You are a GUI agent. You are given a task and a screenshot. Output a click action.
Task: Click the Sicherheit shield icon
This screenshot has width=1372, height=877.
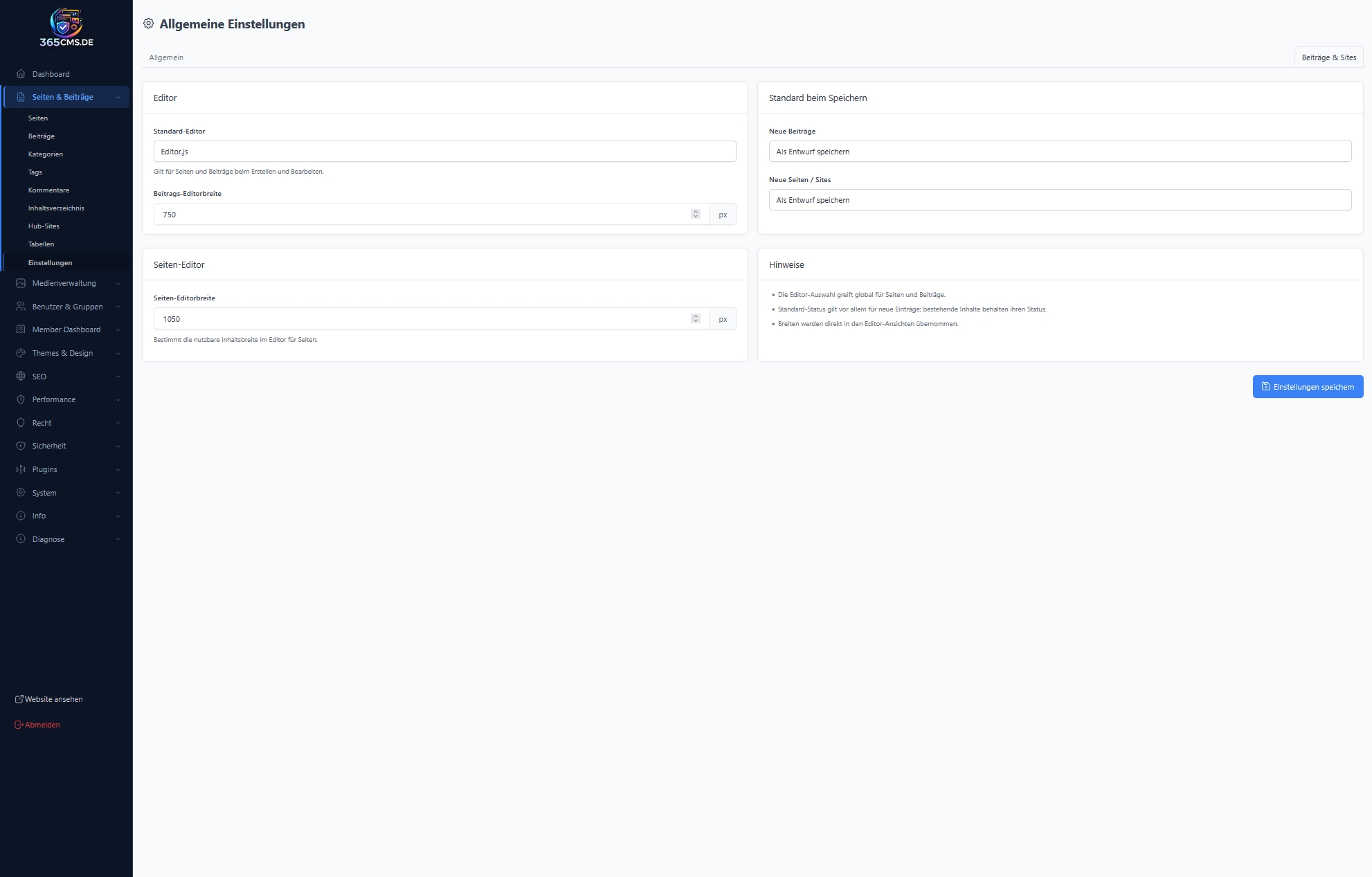click(x=21, y=446)
